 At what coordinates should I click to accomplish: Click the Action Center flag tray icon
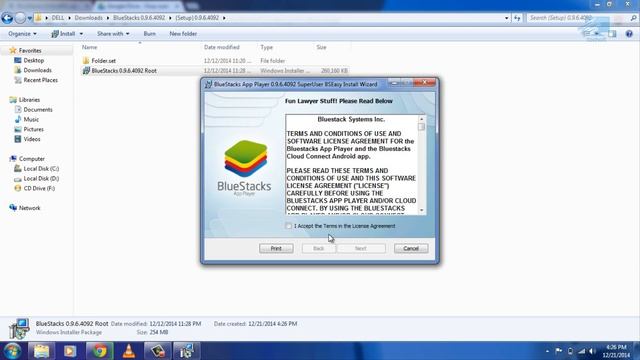[558, 351]
